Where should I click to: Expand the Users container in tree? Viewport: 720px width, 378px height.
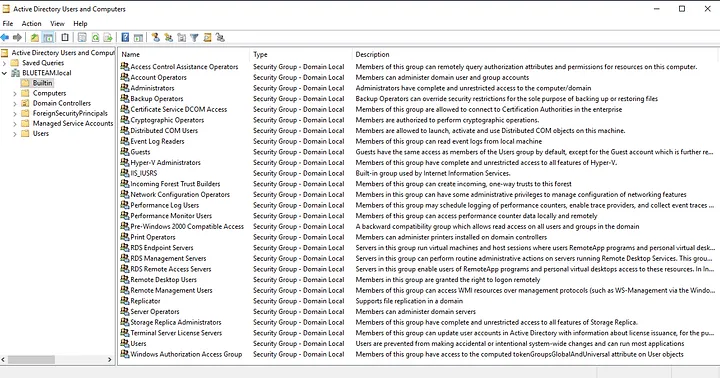[15, 134]
